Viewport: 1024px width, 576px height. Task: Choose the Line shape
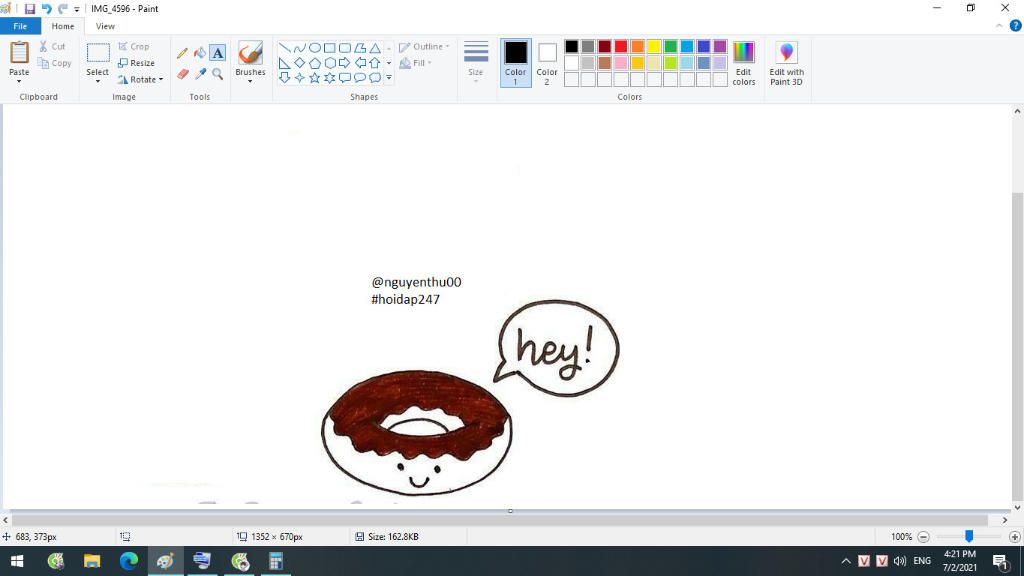284,48
